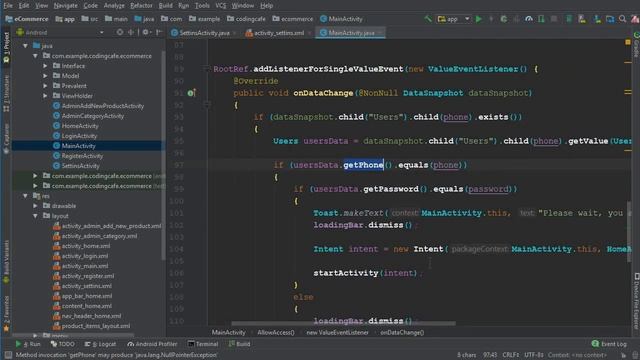
Task: Select LoginActivity in the project tree
Action: click(79, 136)
